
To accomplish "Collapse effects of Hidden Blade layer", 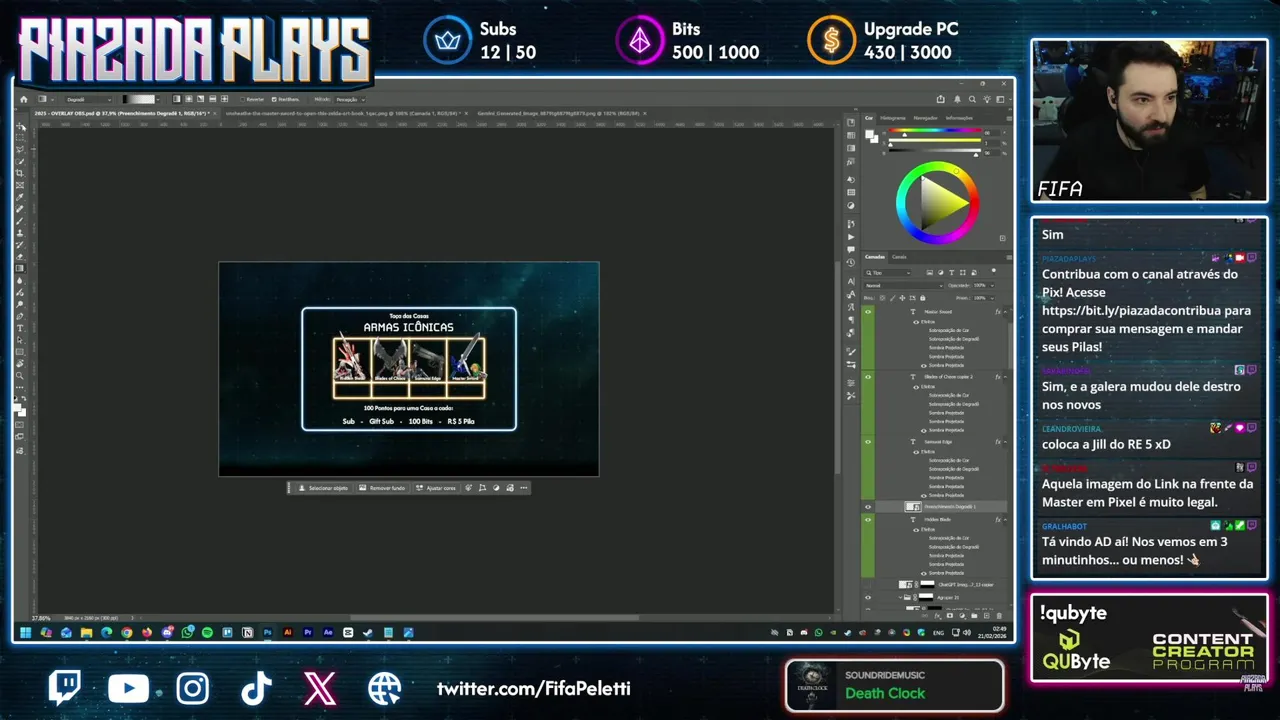I will coord(1005,520).
